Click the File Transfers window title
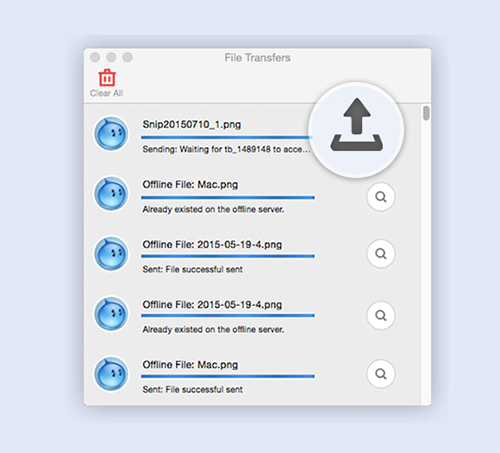The height and width of the screenshot is (453, 500). tap(257, 58)
